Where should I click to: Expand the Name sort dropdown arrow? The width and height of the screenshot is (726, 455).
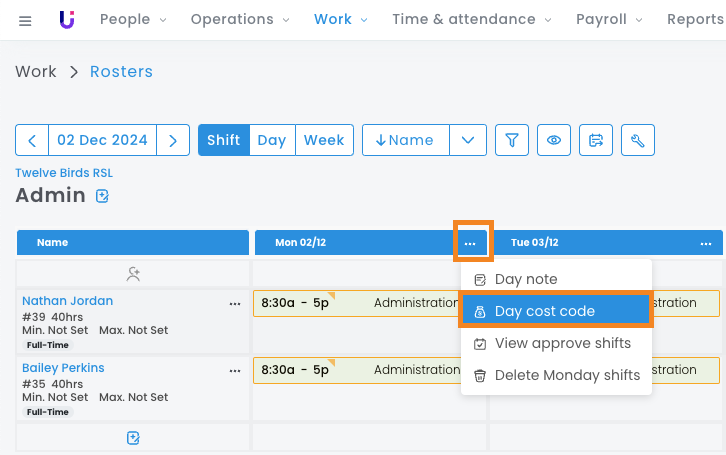[468, 141]
